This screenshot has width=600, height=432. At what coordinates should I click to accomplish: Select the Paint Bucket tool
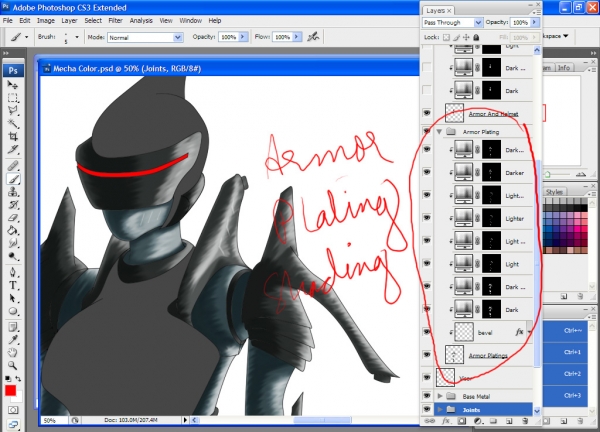[x=13, y=230]
